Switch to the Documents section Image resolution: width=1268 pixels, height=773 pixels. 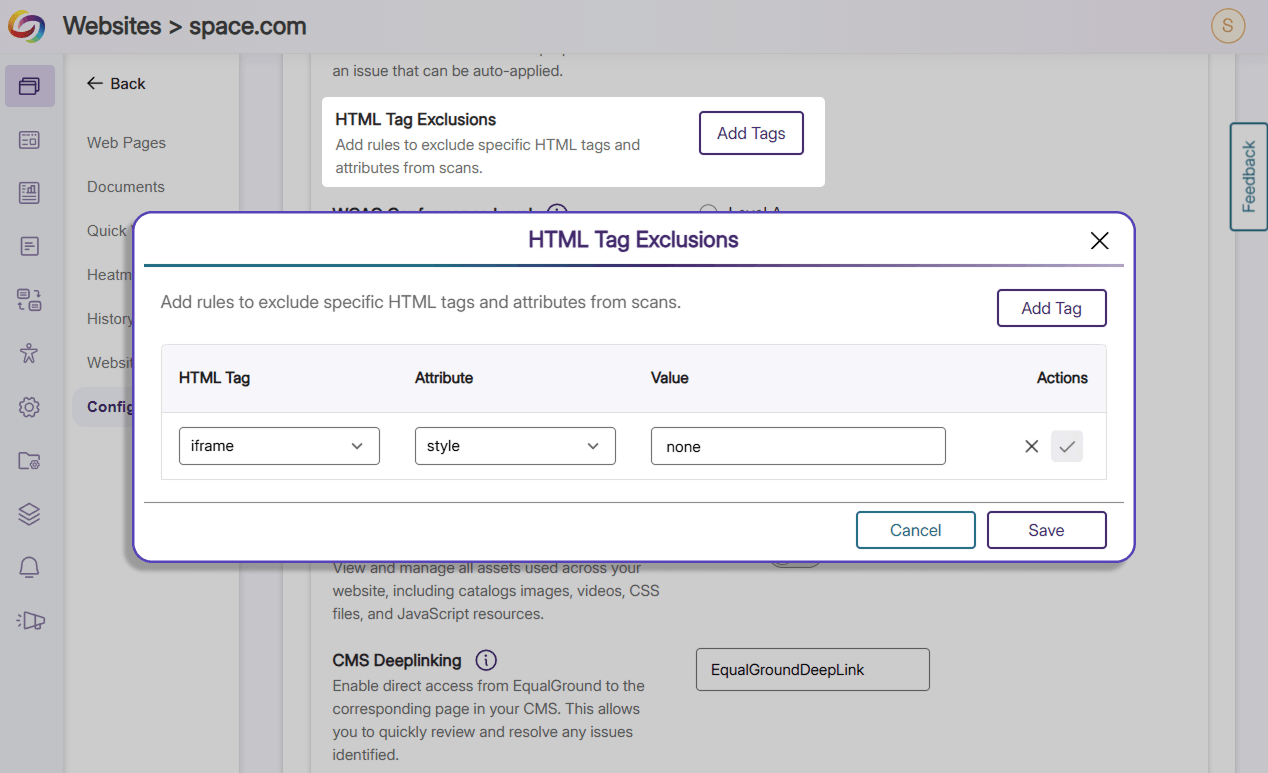(125, 186)
